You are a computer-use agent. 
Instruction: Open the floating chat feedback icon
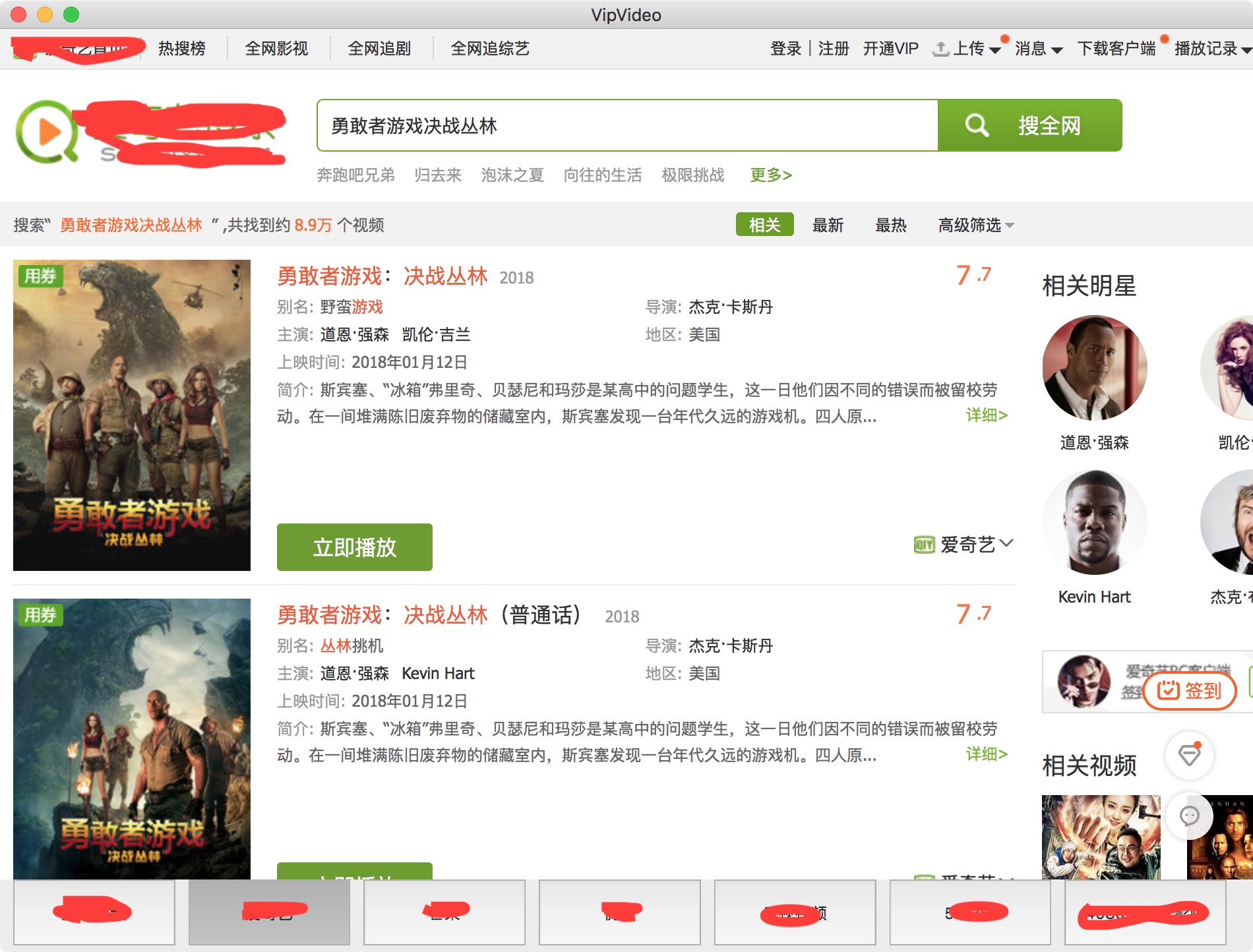(1190, 816)
